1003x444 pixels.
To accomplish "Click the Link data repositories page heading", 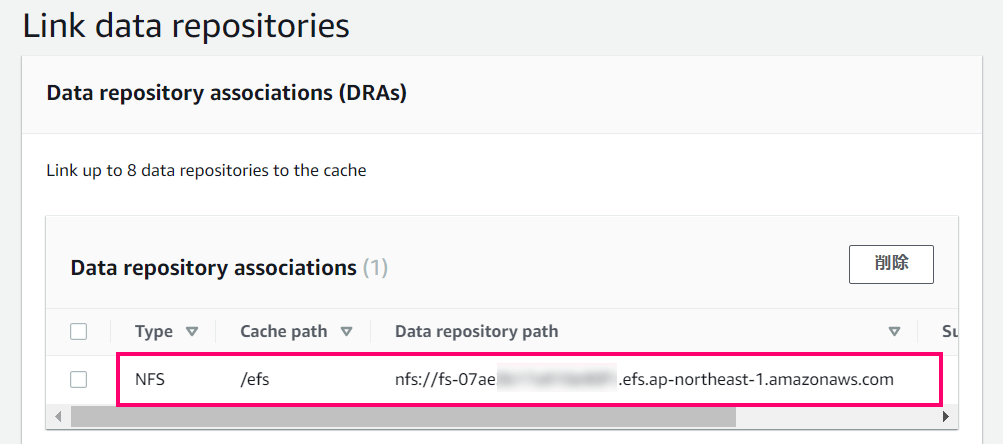I will [x=186, y=27].
